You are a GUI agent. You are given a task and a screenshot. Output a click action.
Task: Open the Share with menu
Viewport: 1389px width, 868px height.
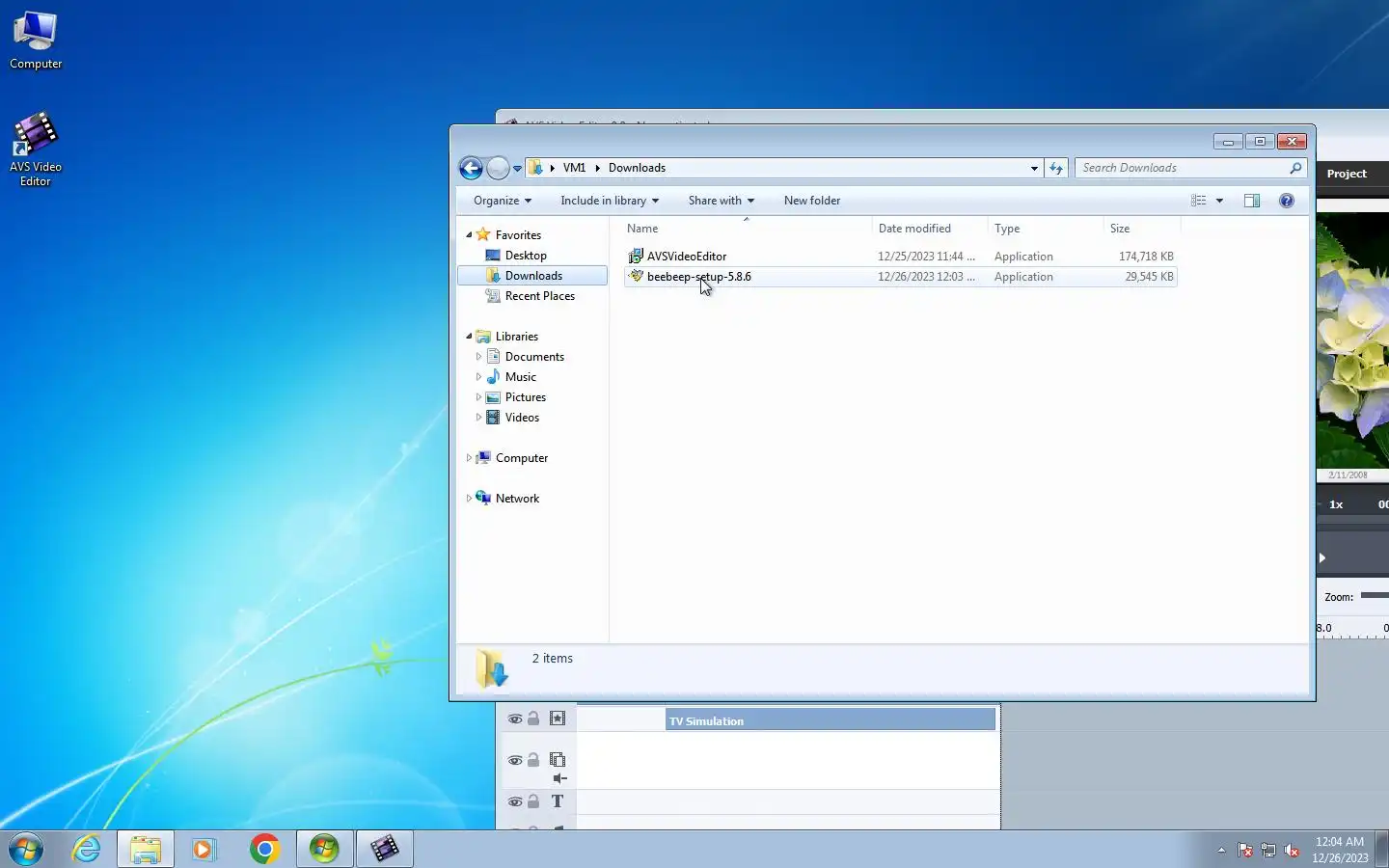pos(721,201)
